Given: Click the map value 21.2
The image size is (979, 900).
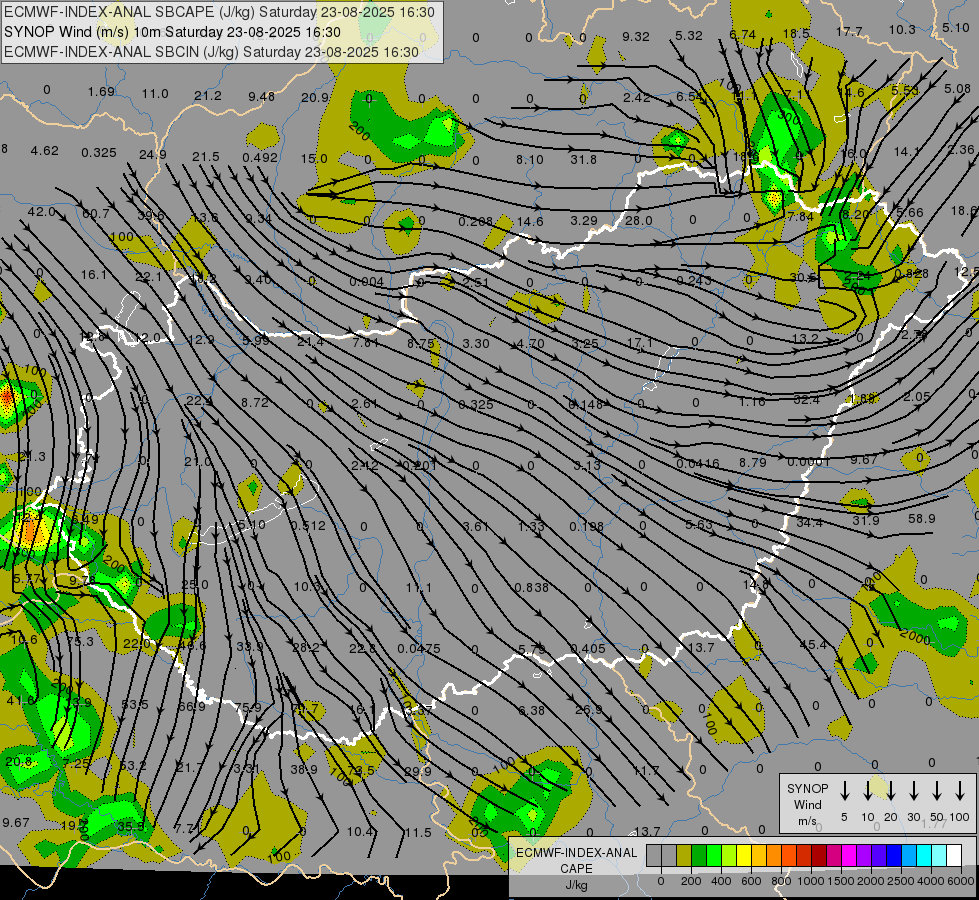Looking at the screenshot, I should [x=207, y=96].
